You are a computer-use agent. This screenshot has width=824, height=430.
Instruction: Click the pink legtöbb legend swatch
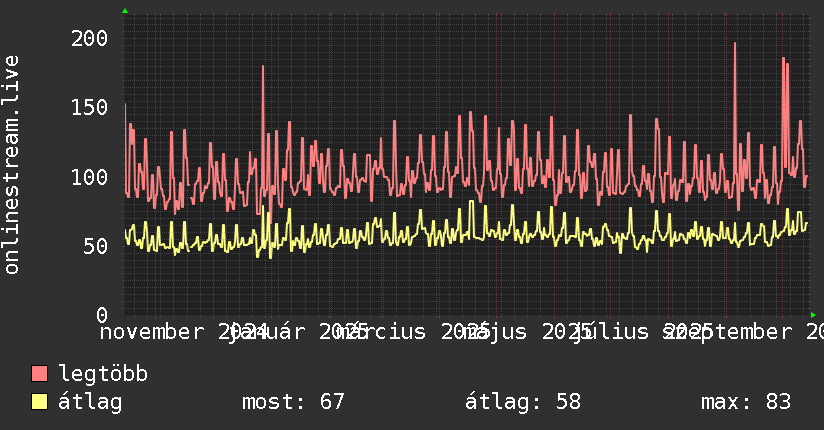coord(39,373)
